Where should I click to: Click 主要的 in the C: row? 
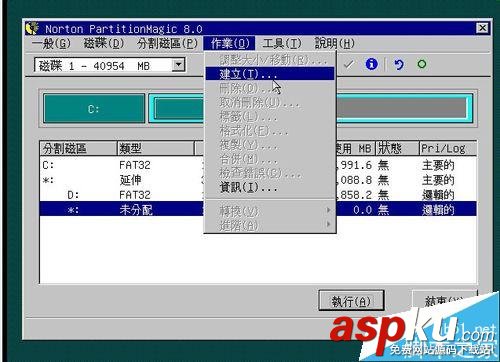pos(438,165)
